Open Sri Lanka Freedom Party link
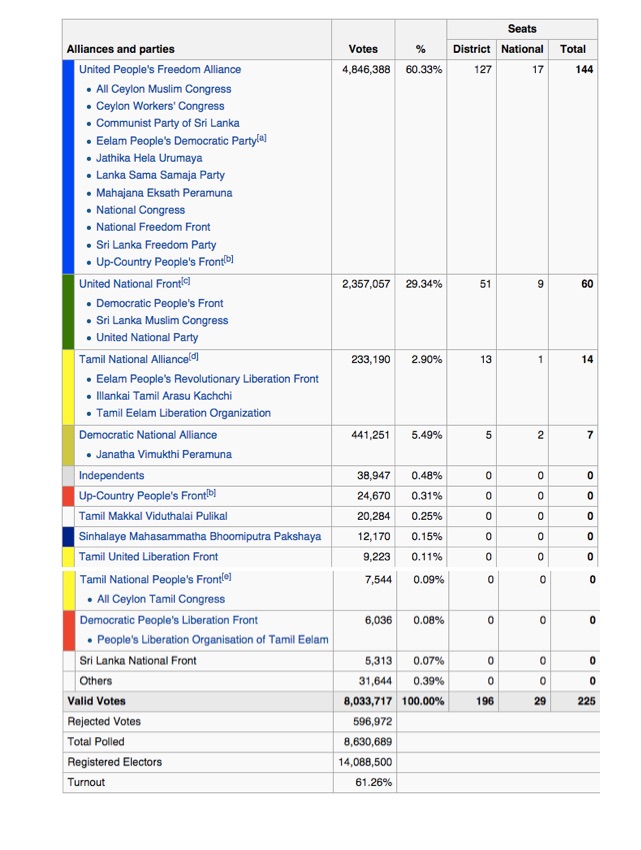The height and width of the screenshot is (850, 641). pyautogui.click(x=156, y=244)
